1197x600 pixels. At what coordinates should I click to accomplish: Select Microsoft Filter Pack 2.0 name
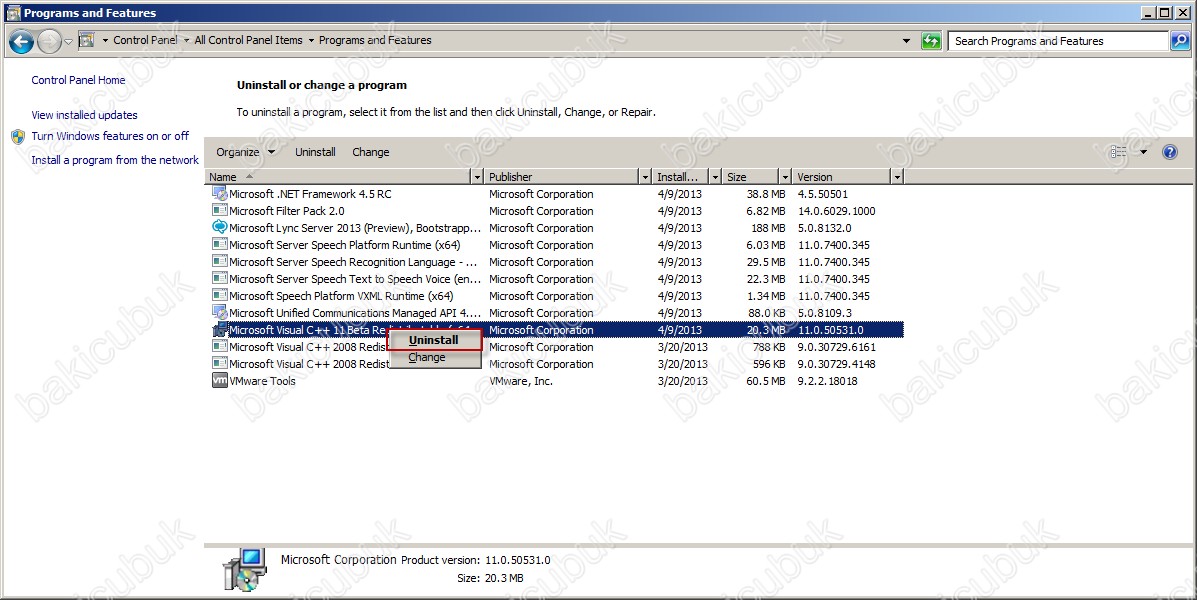pos(286,211)
